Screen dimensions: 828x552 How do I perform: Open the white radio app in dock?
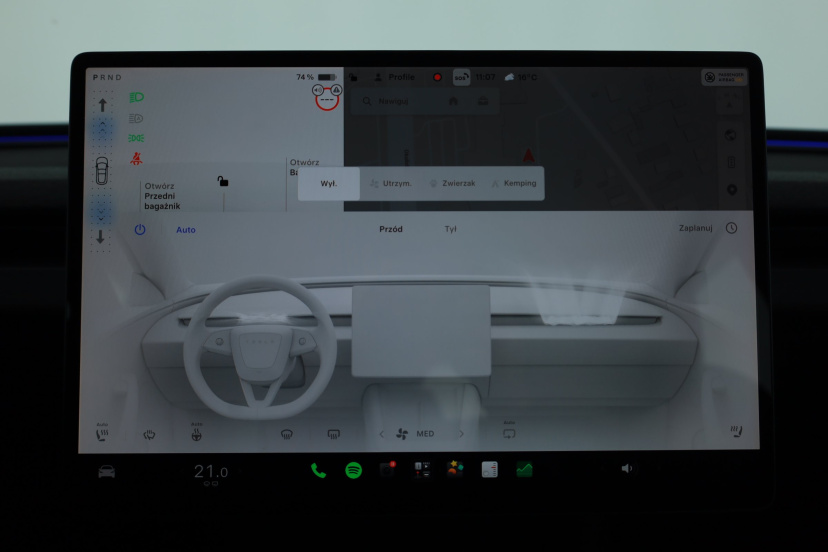coord(490,469)
